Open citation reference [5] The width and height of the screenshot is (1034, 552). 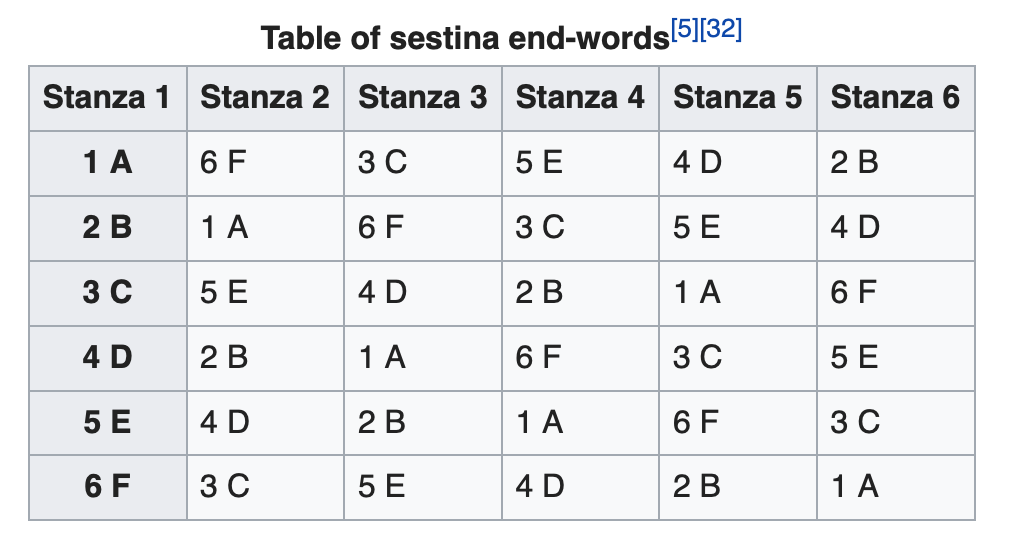point(686,30)
